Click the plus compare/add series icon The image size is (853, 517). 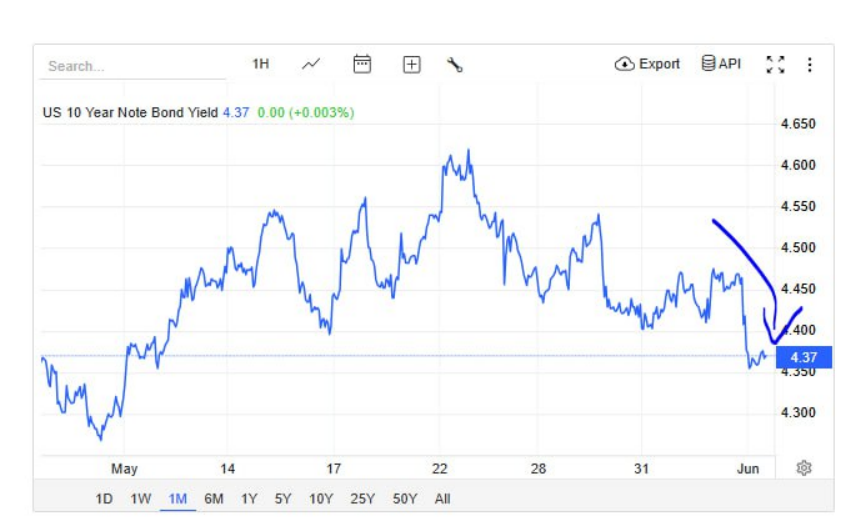click(x=412, y=65)
